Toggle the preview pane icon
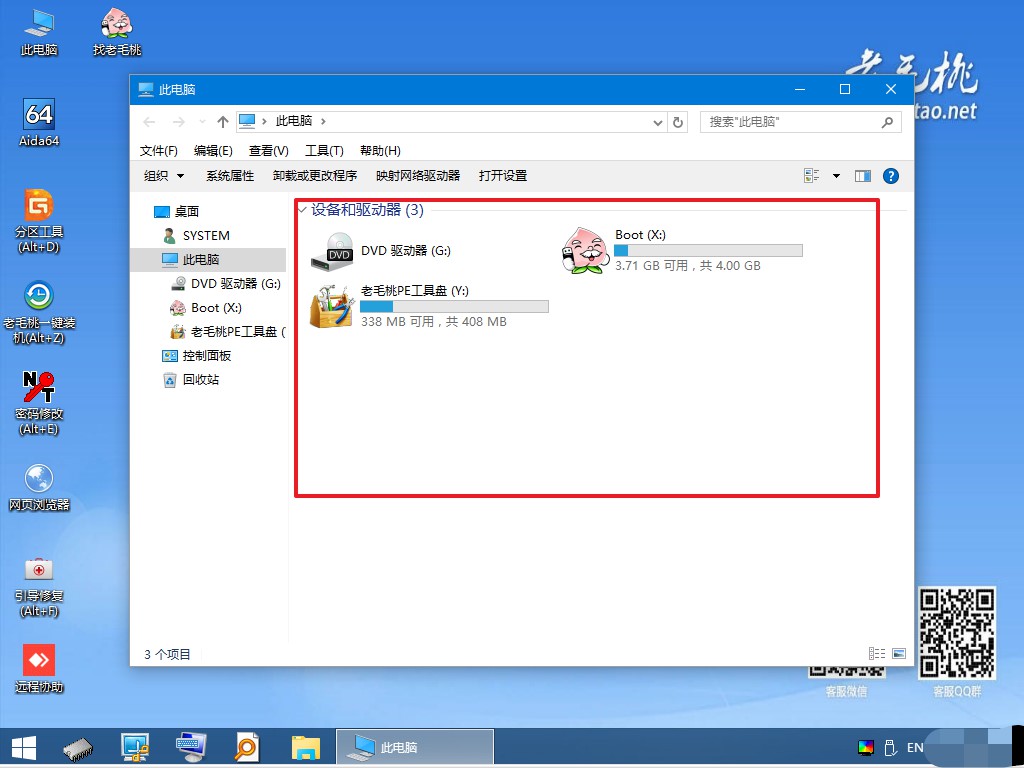Viewport: 1024px width, 768px height. [x=863, y=176]
